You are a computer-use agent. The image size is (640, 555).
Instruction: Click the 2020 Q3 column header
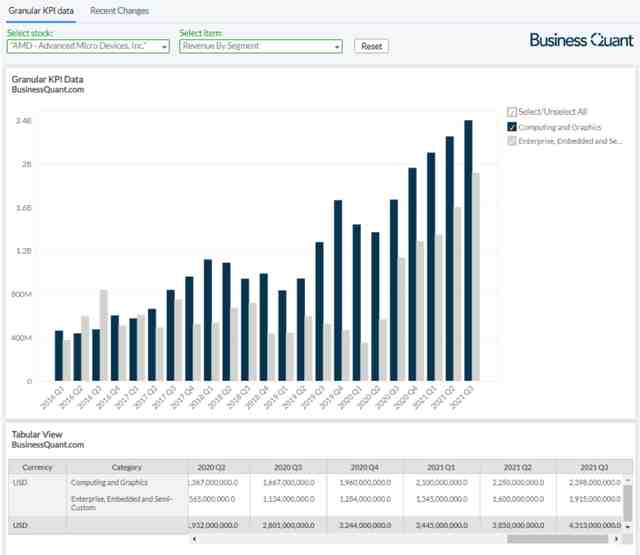(288, 467)
